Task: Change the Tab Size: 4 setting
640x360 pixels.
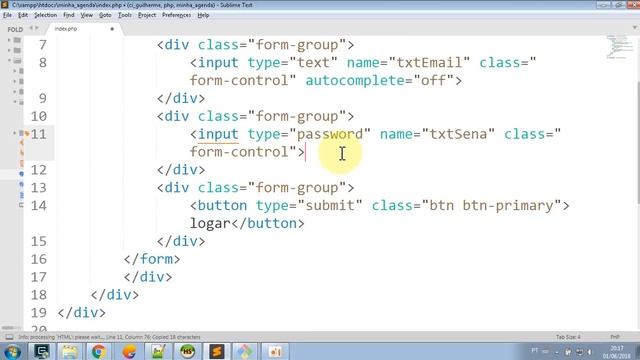Action: click(x=568, y=337)
